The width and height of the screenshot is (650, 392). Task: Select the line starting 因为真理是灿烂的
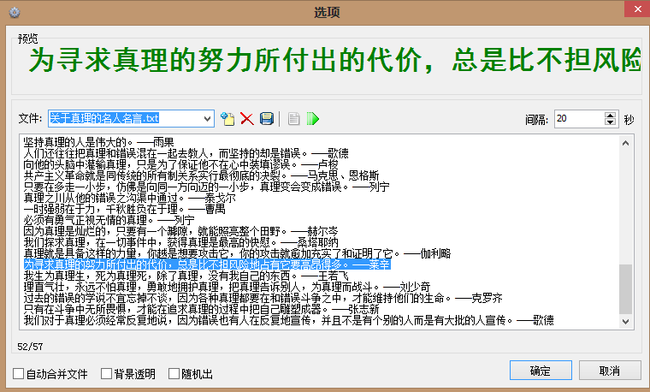tap(181, 231)
